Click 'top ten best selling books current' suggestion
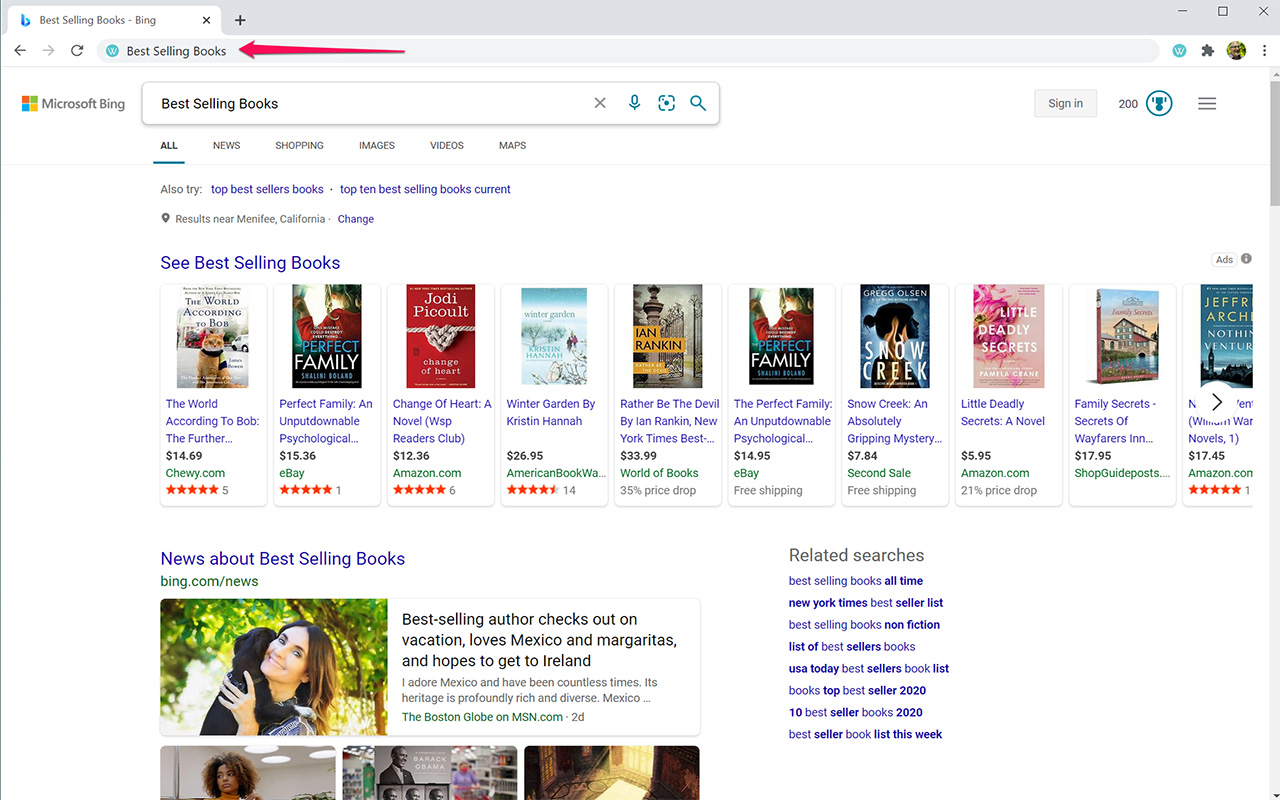 (x=425, y=189)
